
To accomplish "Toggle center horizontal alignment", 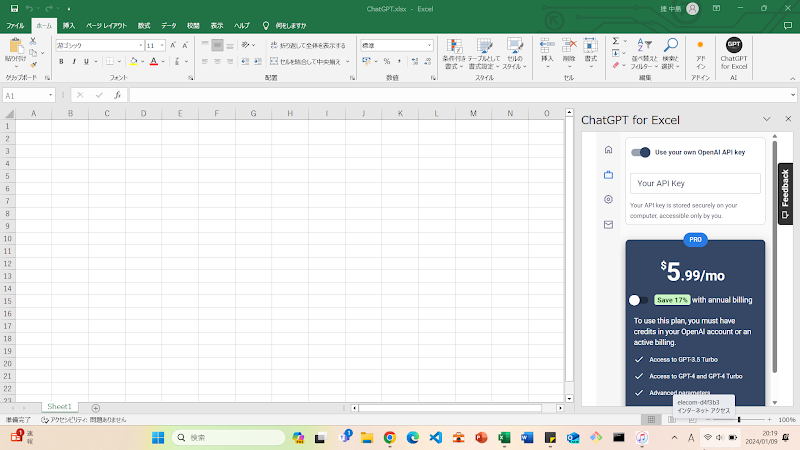I will click(217, 62).
